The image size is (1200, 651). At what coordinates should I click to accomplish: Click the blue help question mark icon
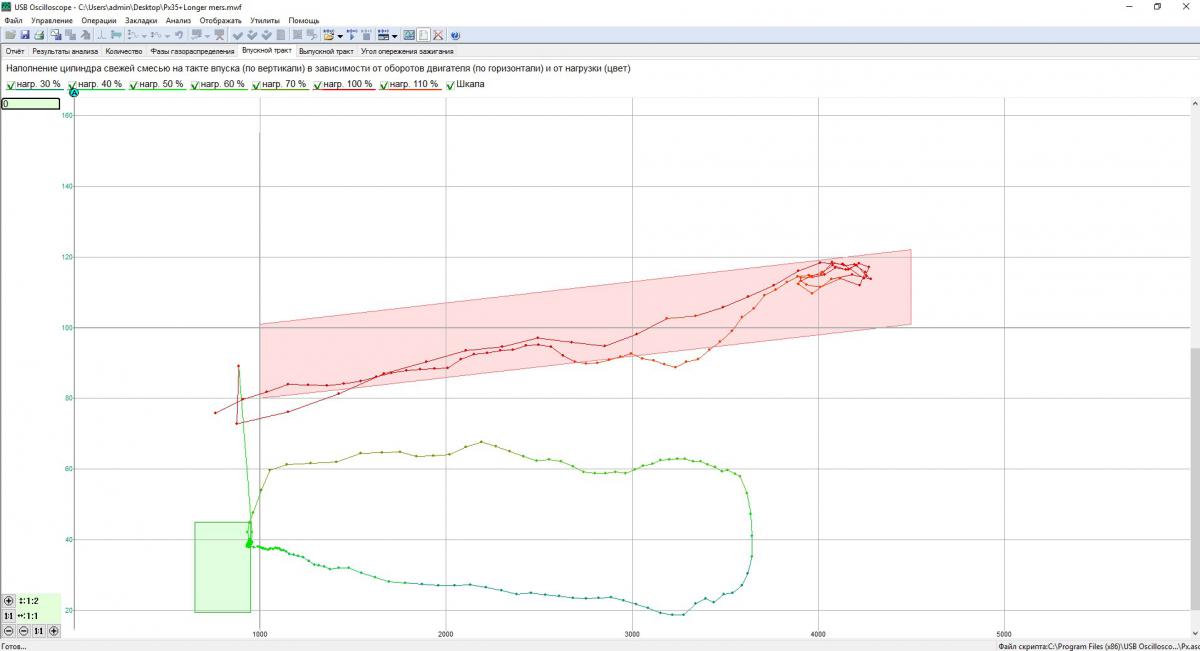(455, 35)
